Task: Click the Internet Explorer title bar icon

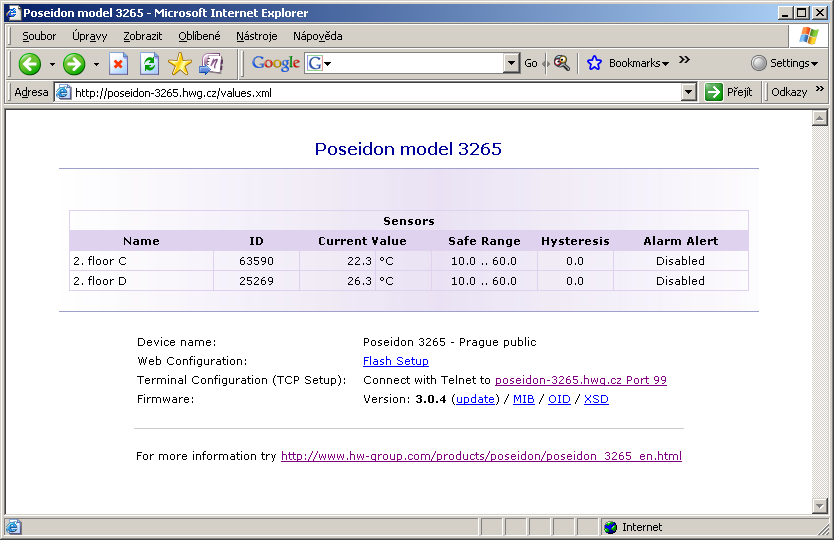Action: [x=13, y=13]
